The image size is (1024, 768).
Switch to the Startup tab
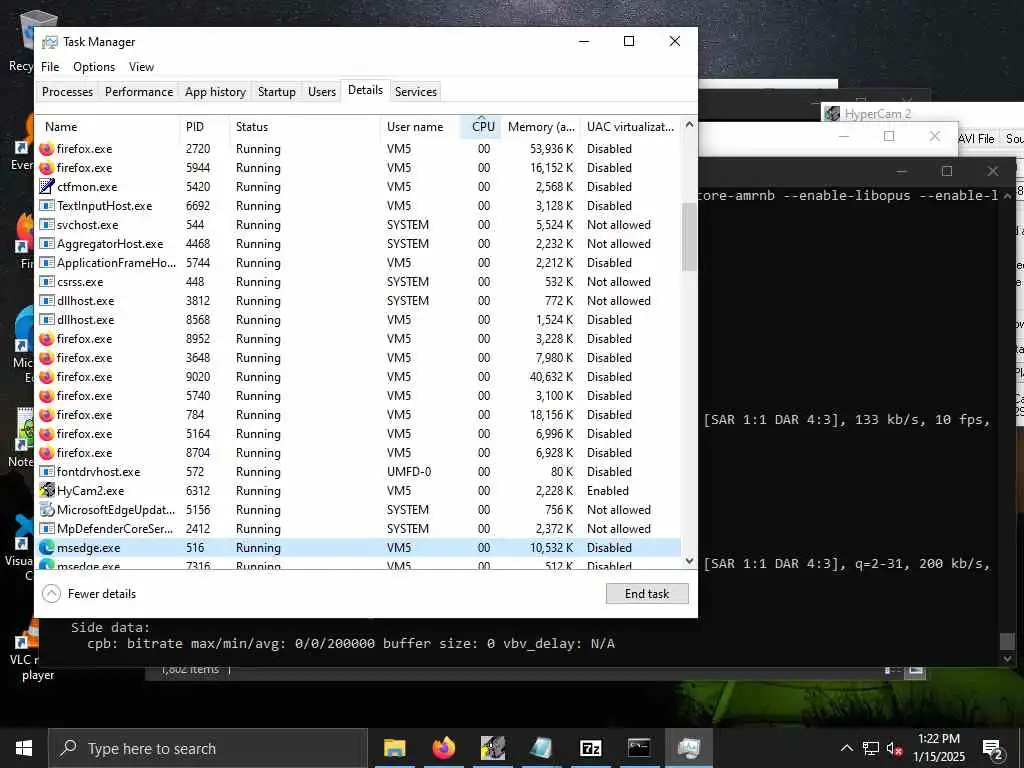(277, 91)
